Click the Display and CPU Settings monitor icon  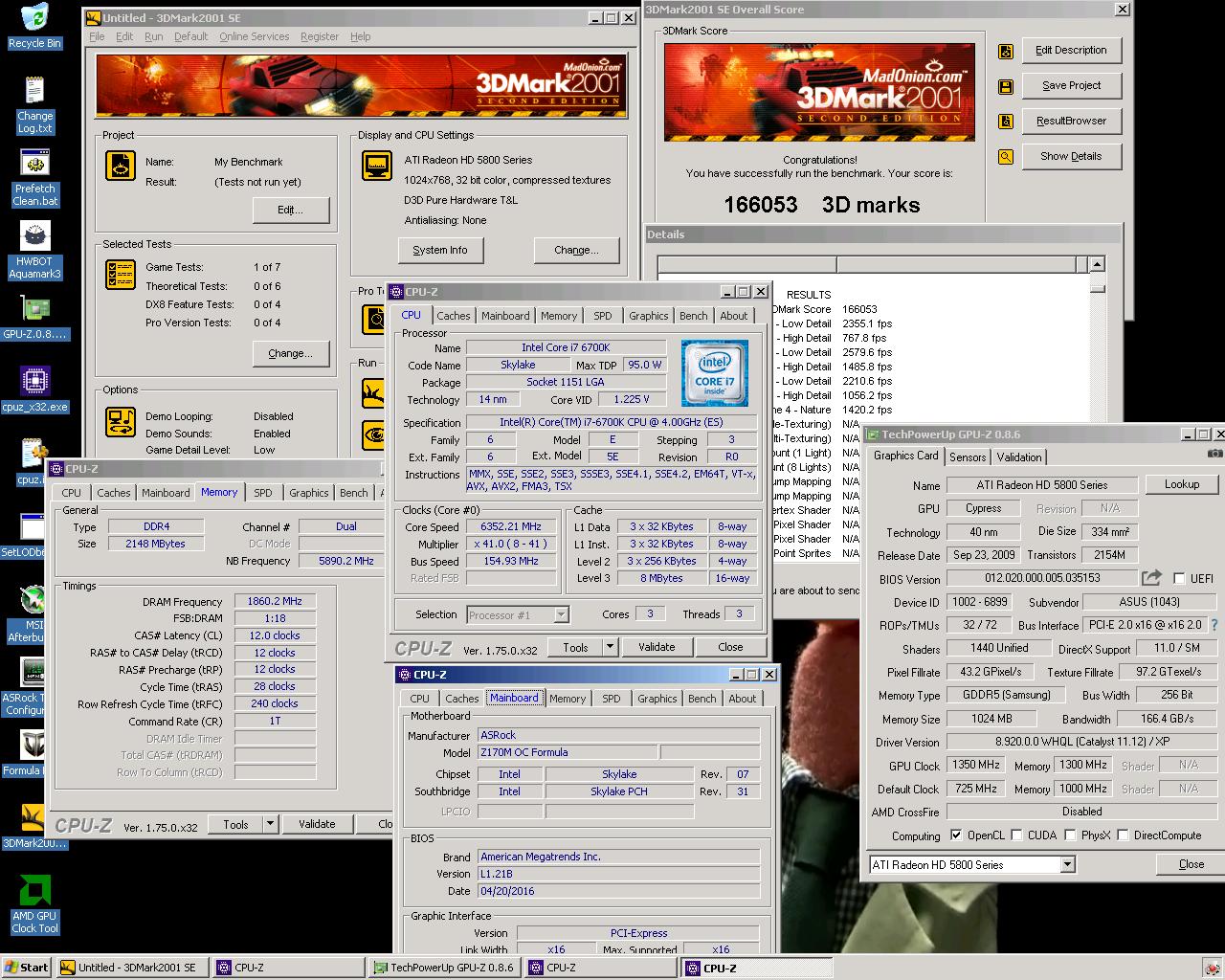coord(376,165)
